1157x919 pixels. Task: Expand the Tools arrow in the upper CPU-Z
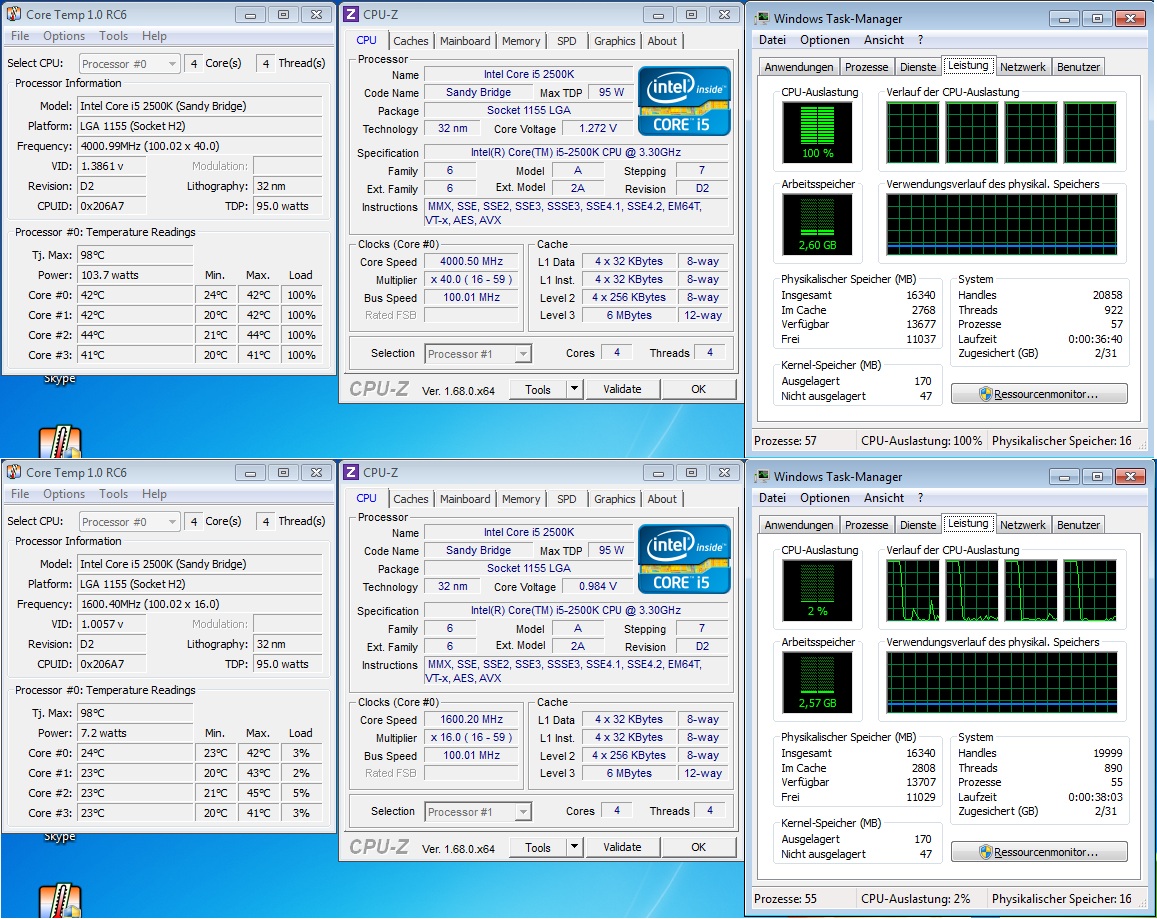pos(574,389)
